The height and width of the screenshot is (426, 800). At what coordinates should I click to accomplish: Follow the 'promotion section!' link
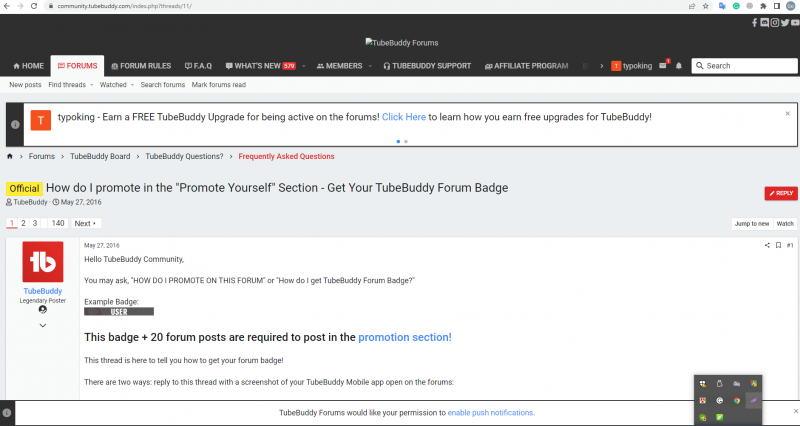[x=404, y=337]
